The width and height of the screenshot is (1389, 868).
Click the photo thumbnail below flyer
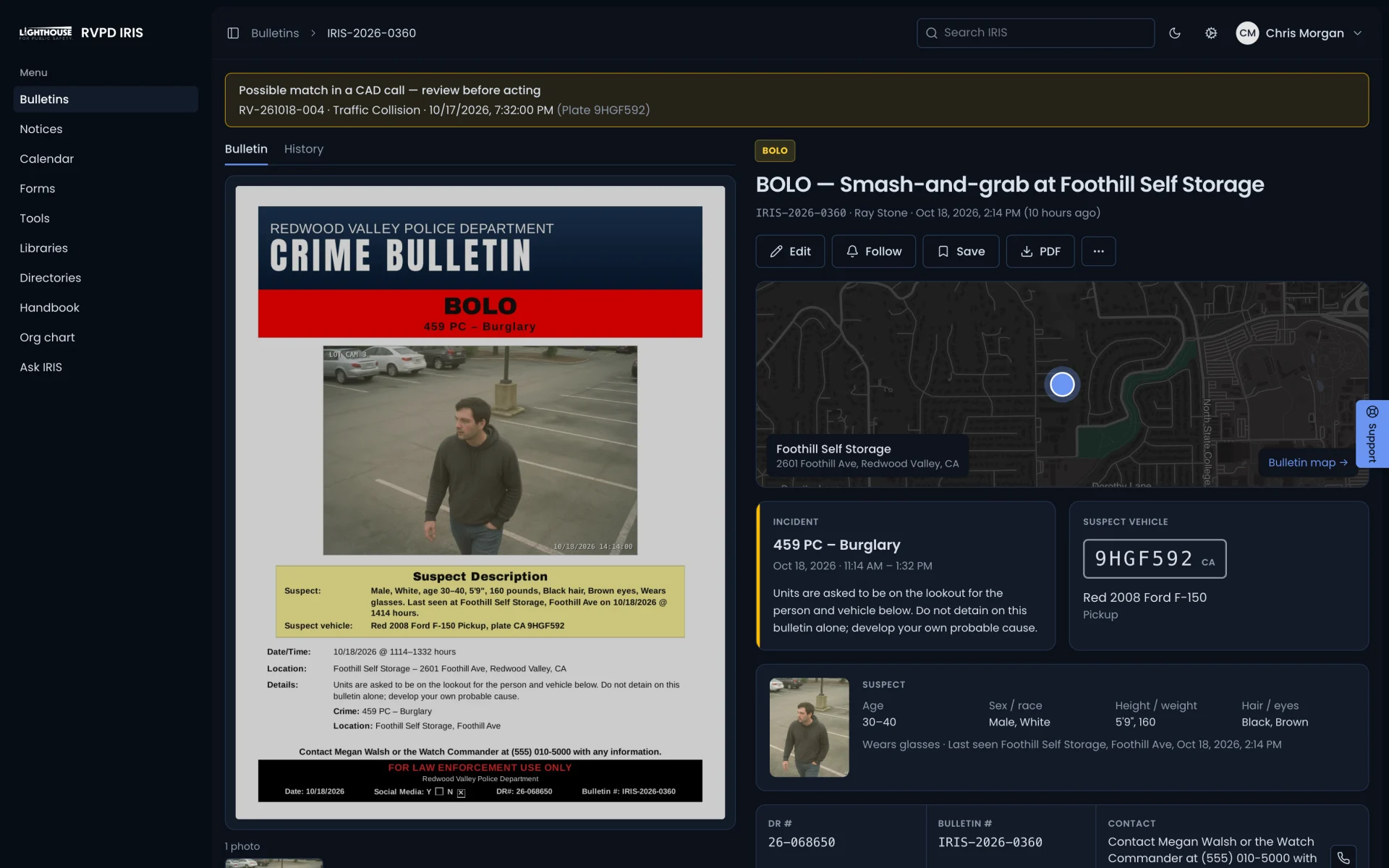[274, 864]
